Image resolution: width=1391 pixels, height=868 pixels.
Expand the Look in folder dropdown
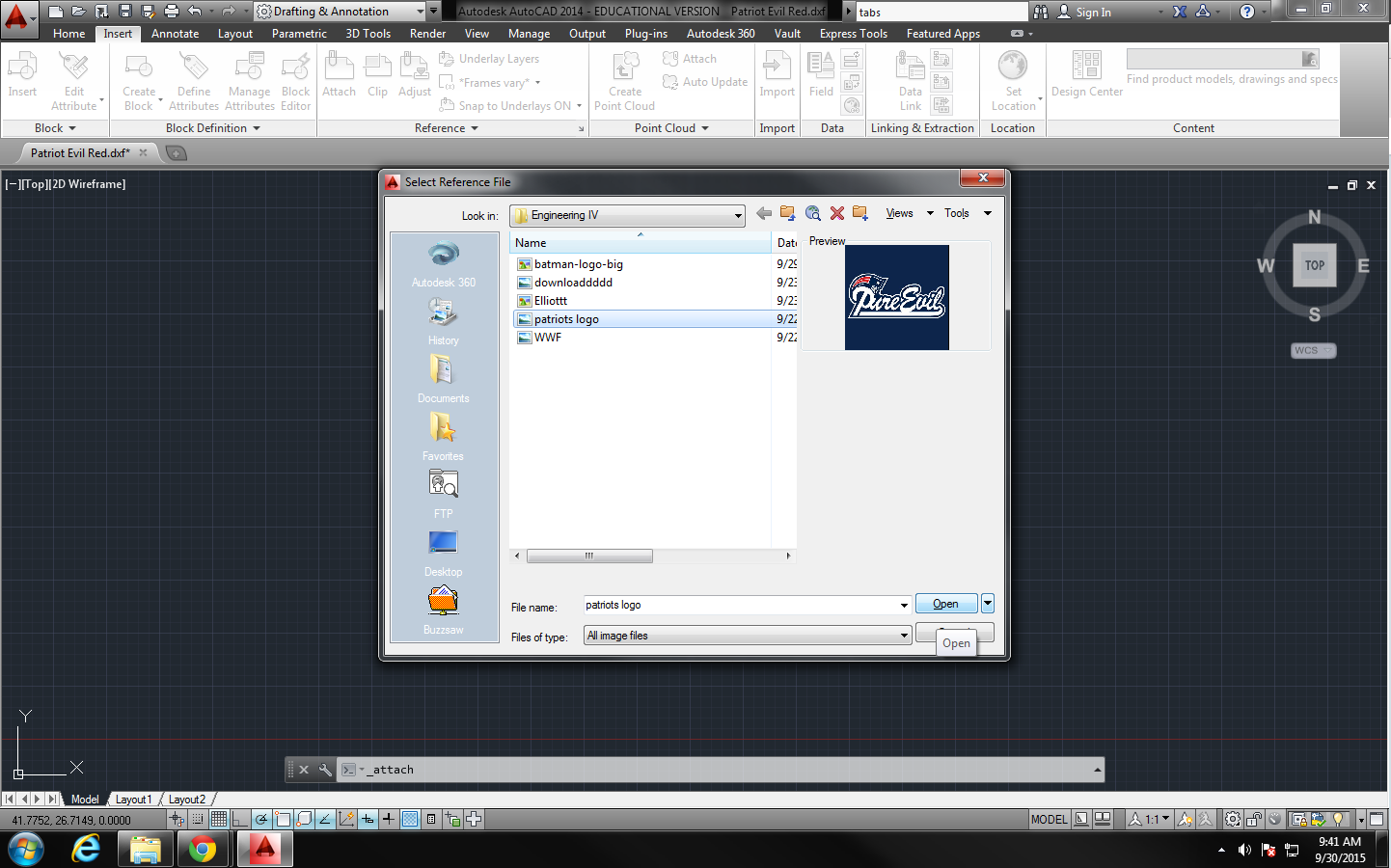click(738, 215)
